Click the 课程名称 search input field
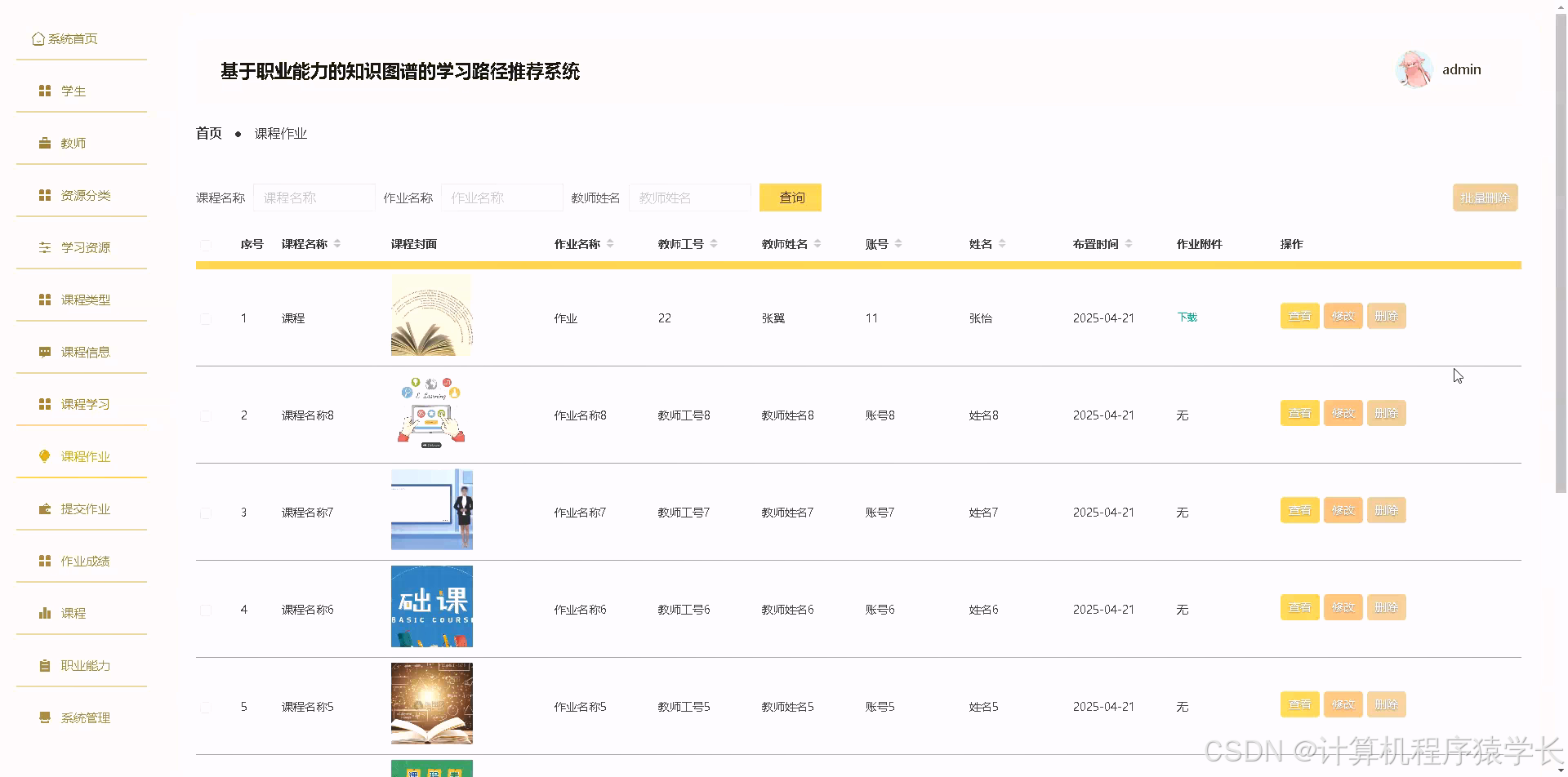Screen dimensions: 1568x777 [314, 197]
